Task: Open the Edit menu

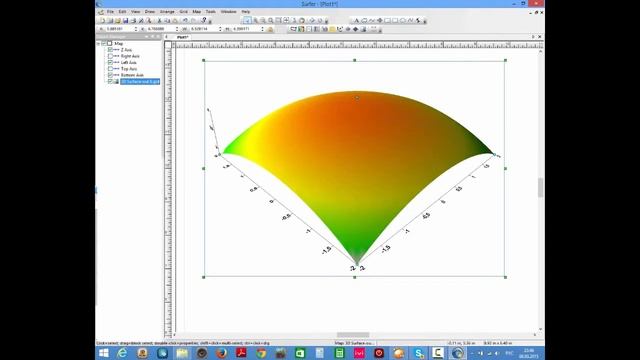Action: tap(122, 12)
